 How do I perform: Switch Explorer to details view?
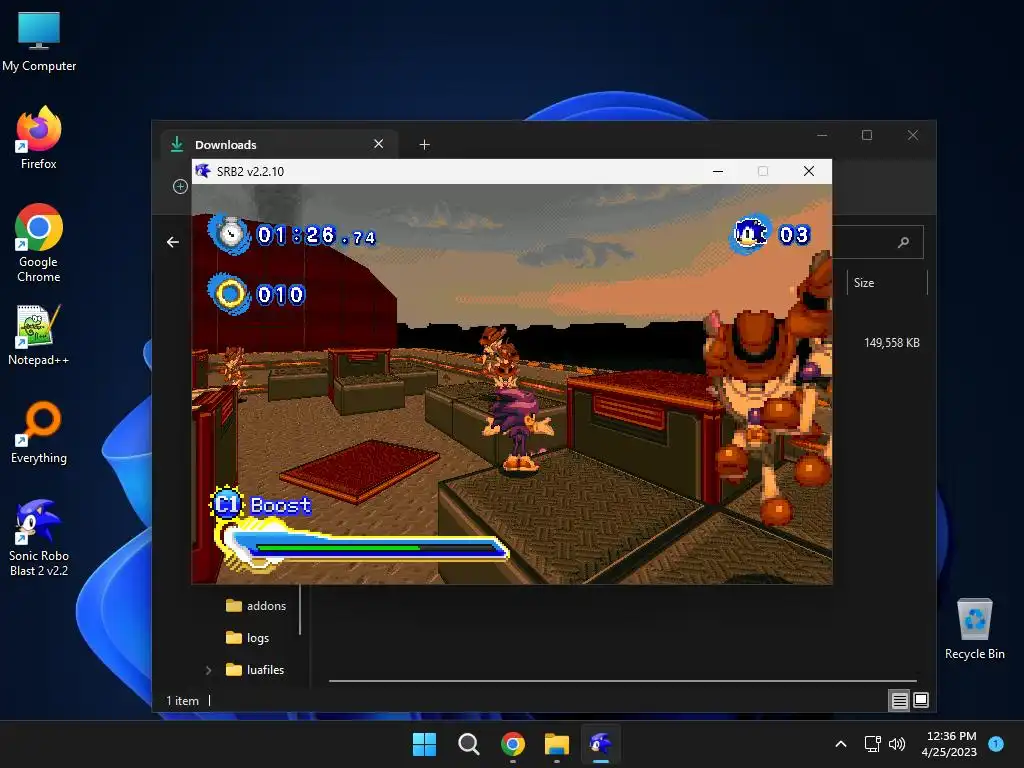coord(899,701)
